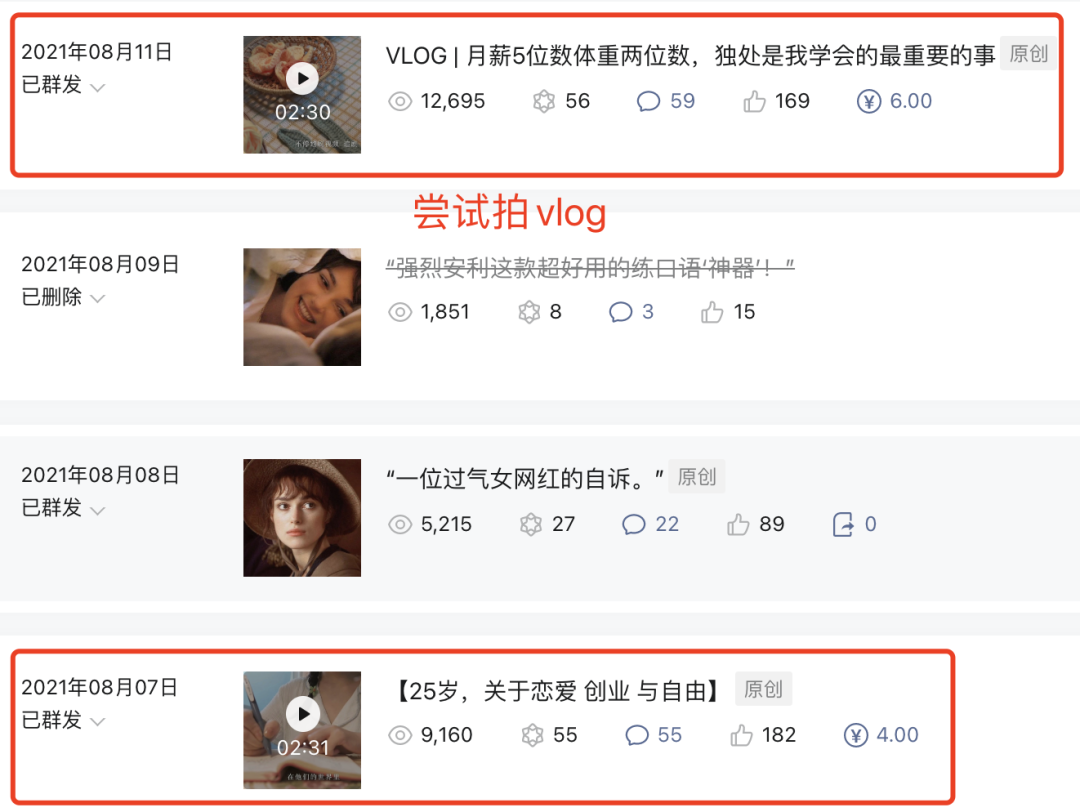Expand 已群发 chevron under 2021年08月07日

pos(98,722)
